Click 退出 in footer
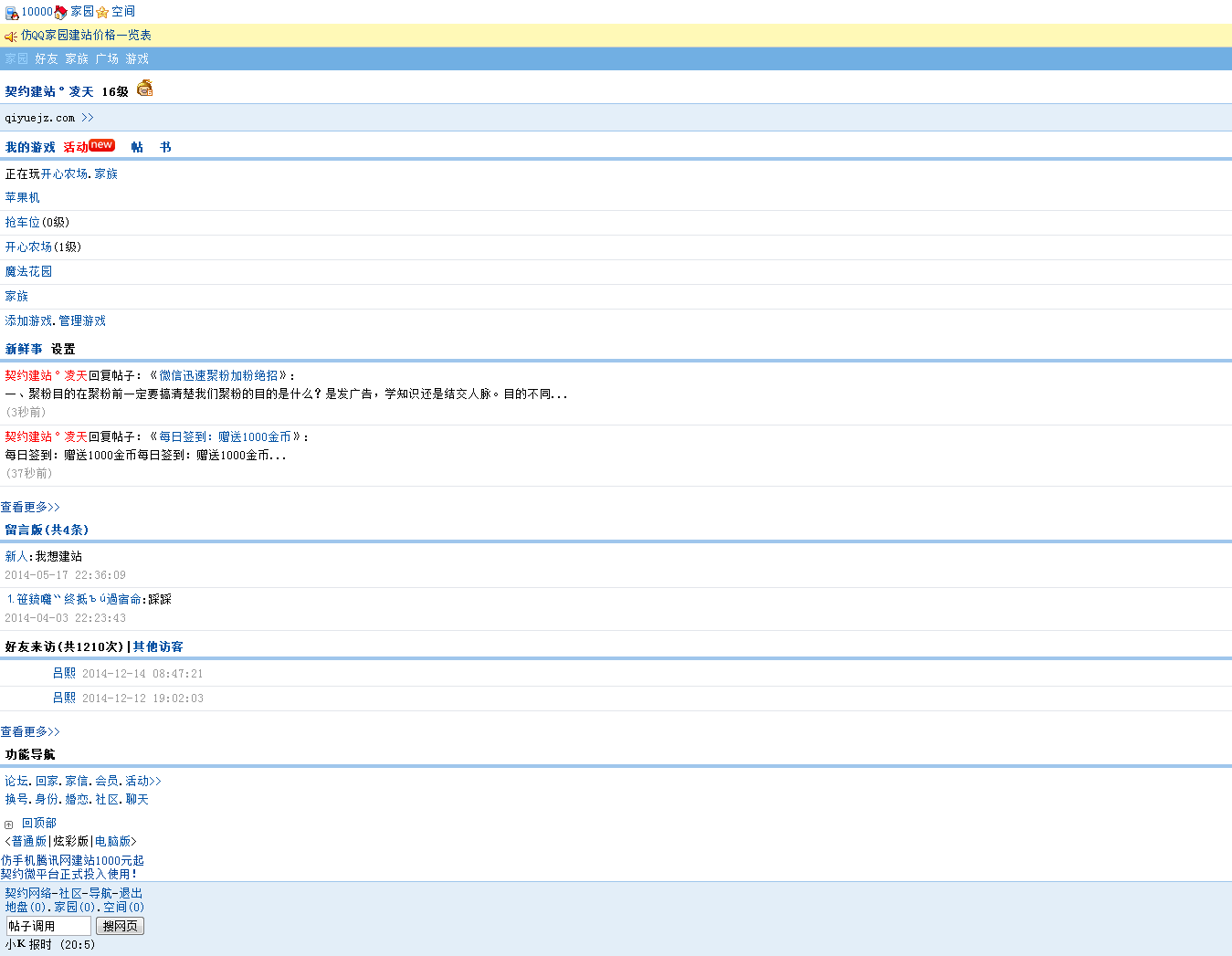This screenshot has height=956, width=1232. pos(131,894)
